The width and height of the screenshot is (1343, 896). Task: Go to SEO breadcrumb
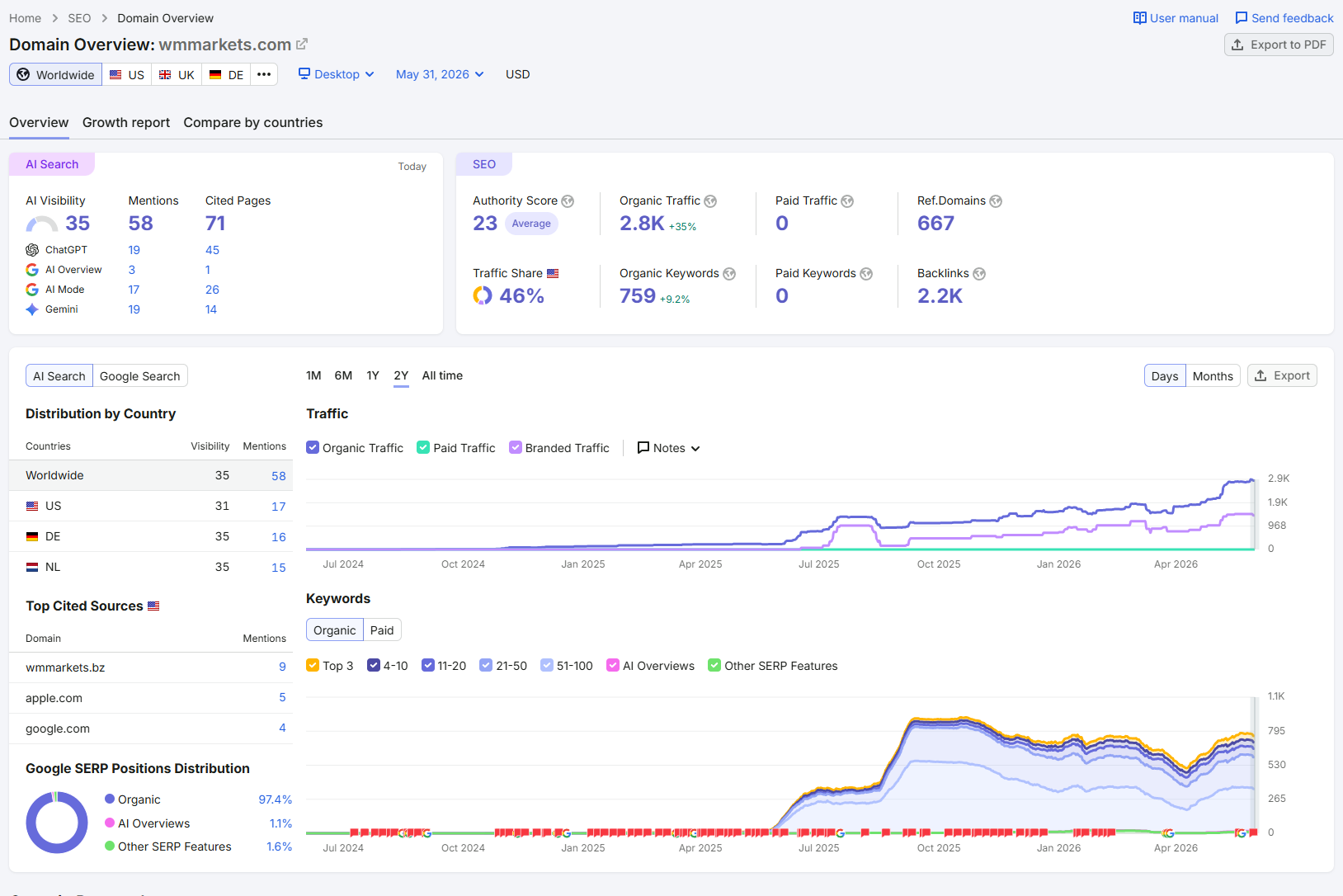click(x=79, y=18)
